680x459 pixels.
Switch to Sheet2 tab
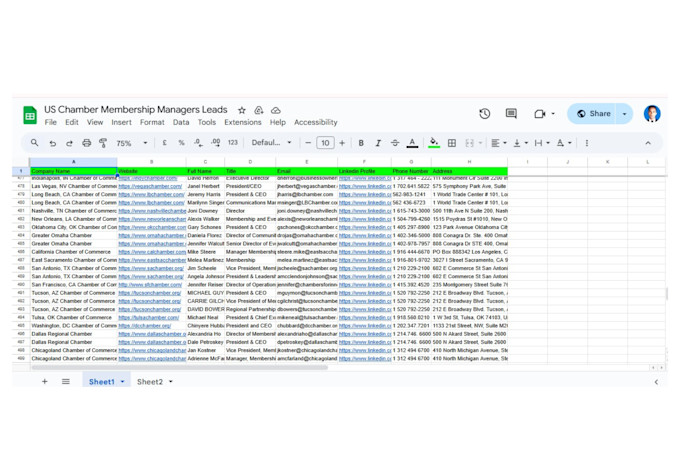150,382
